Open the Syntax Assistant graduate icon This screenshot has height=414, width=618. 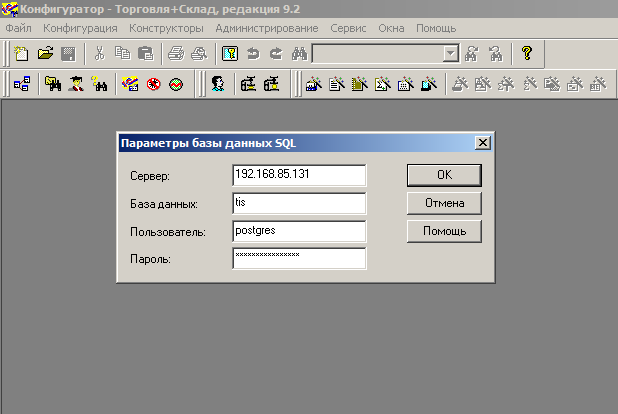(x=76, y=84)
